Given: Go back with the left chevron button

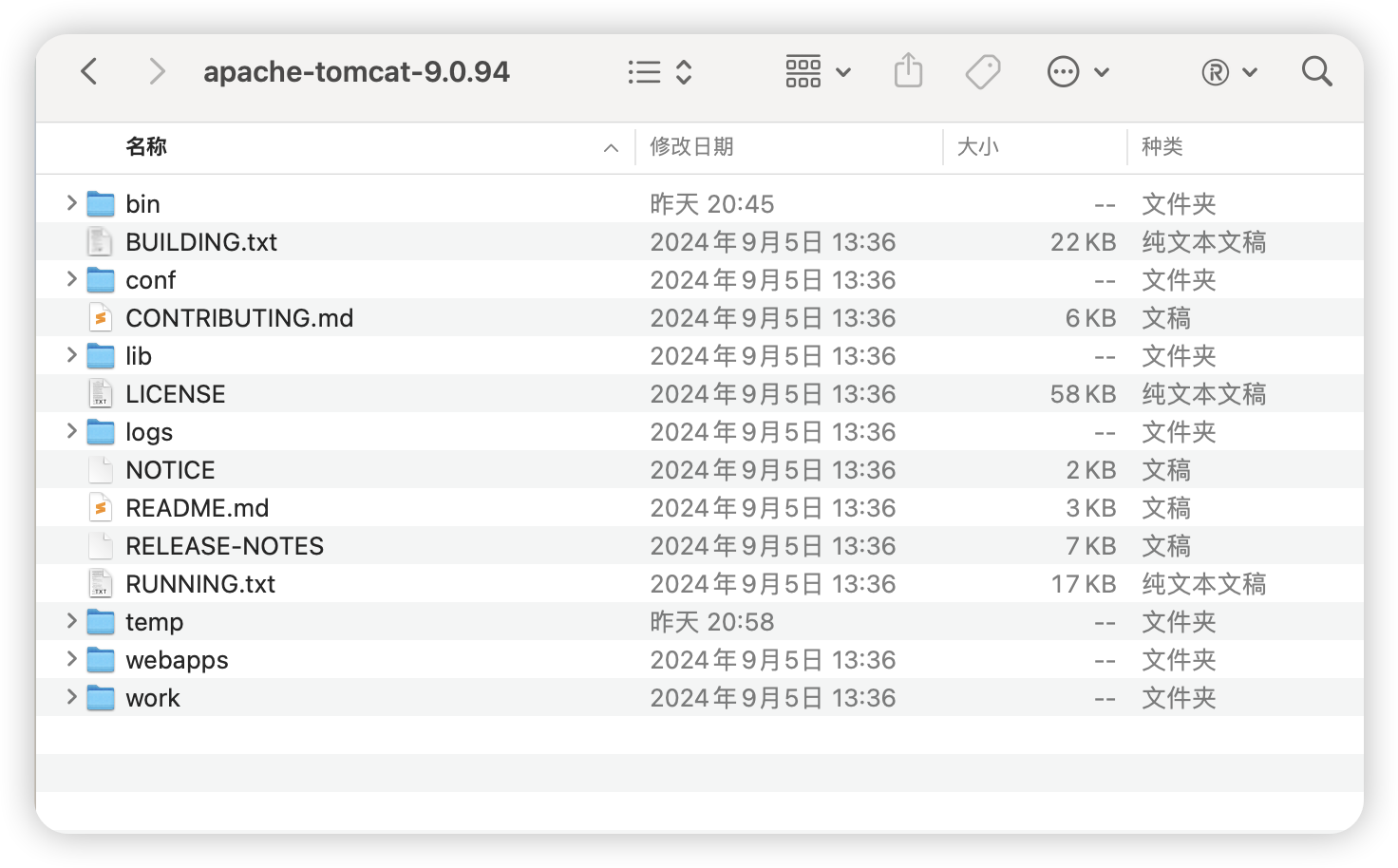Looking at the screenshot, I should point(89,71).
